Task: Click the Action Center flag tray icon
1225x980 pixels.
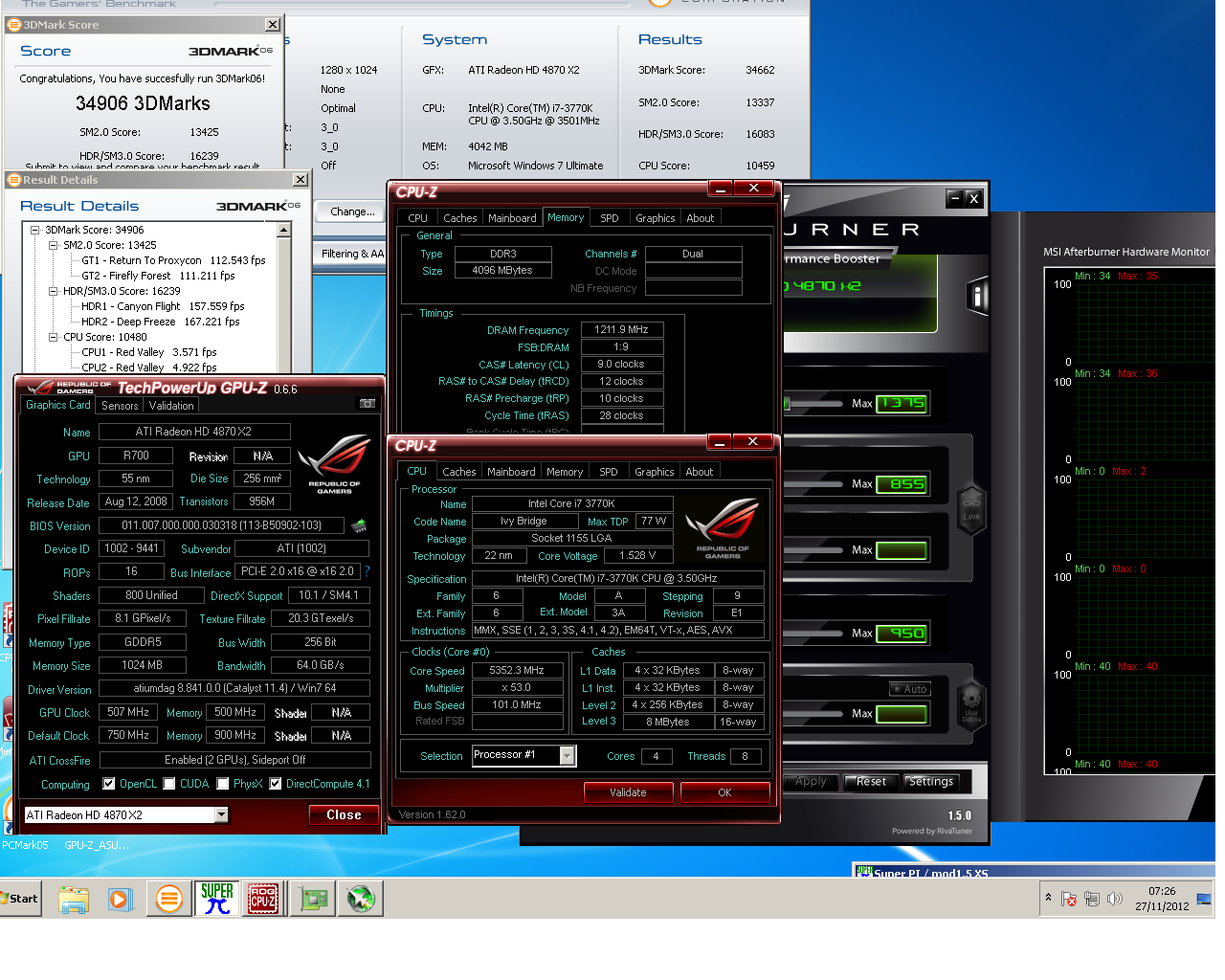Action: [x=1069, y=899]
